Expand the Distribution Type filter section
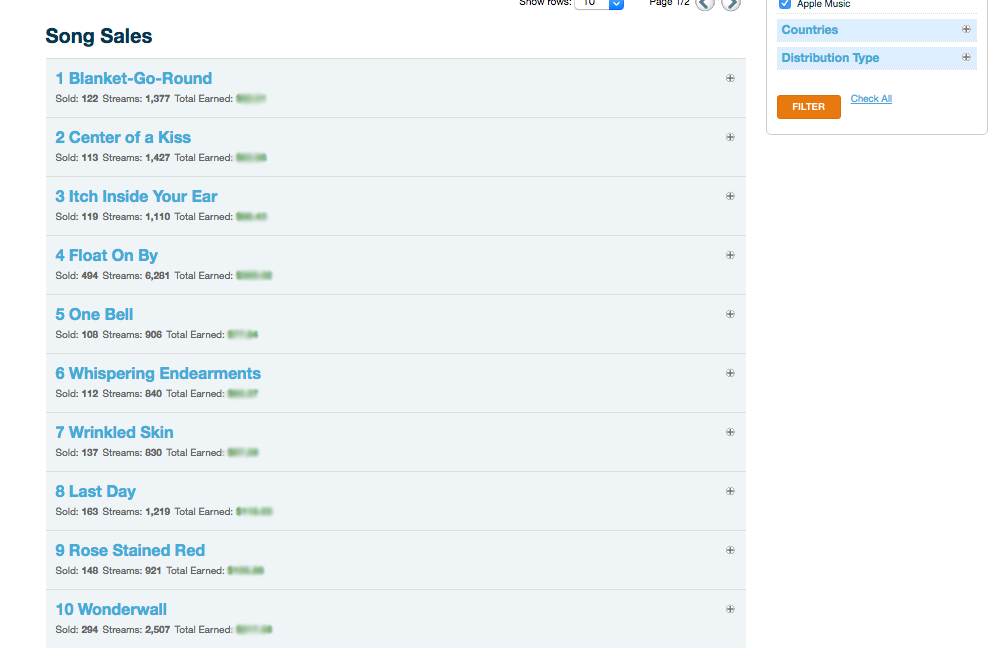This screenshot has width=1006, height=663. pyautogui.click(x=876, y=58)
